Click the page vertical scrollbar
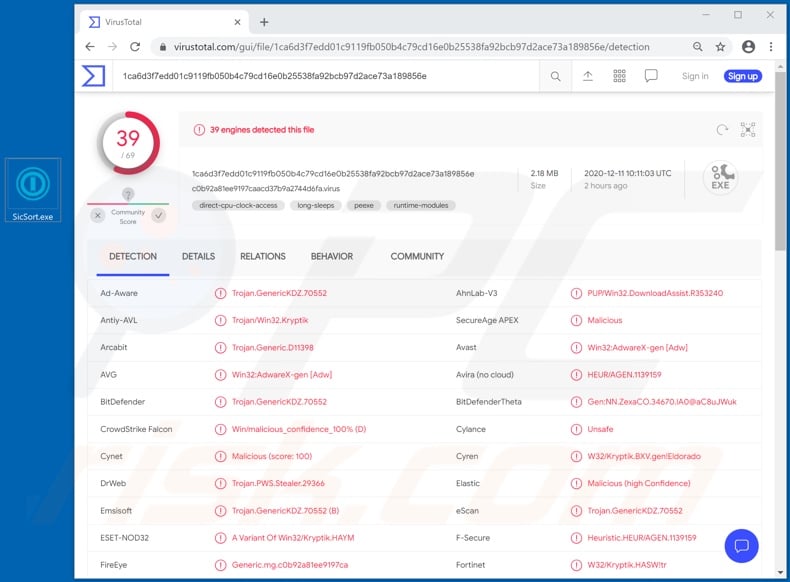 pos(780,161)
